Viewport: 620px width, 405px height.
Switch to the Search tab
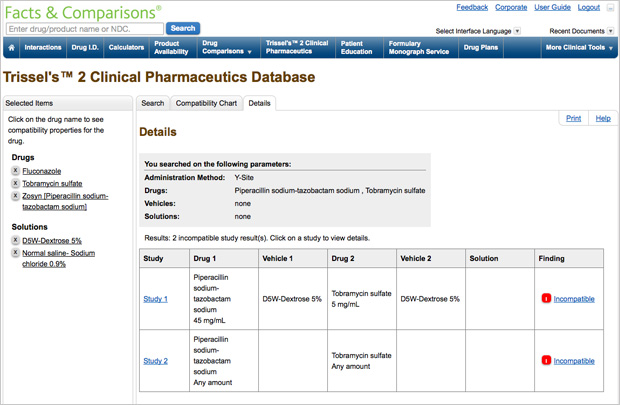[153, 103]
